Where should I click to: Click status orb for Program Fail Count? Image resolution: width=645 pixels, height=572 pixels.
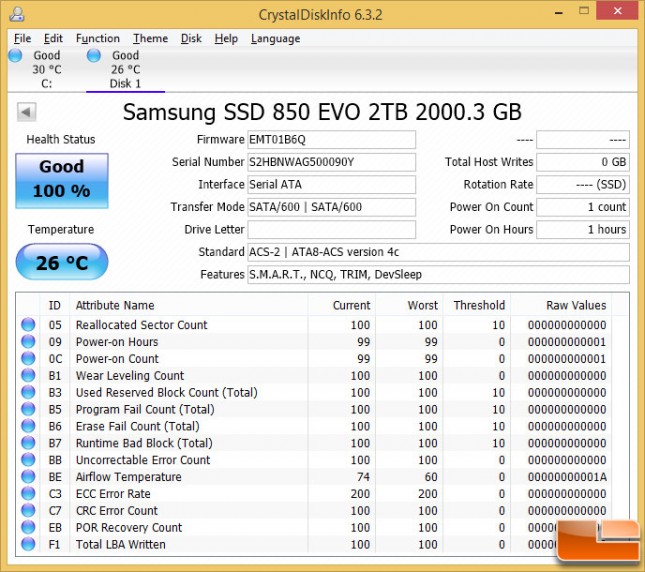click(28, 409)
